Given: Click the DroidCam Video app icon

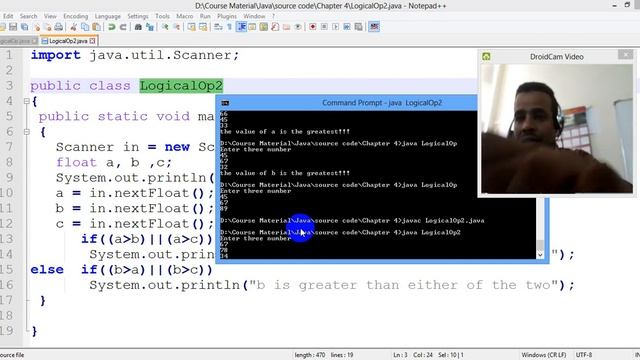Looking at the screenshot, I should coord(486,56).
